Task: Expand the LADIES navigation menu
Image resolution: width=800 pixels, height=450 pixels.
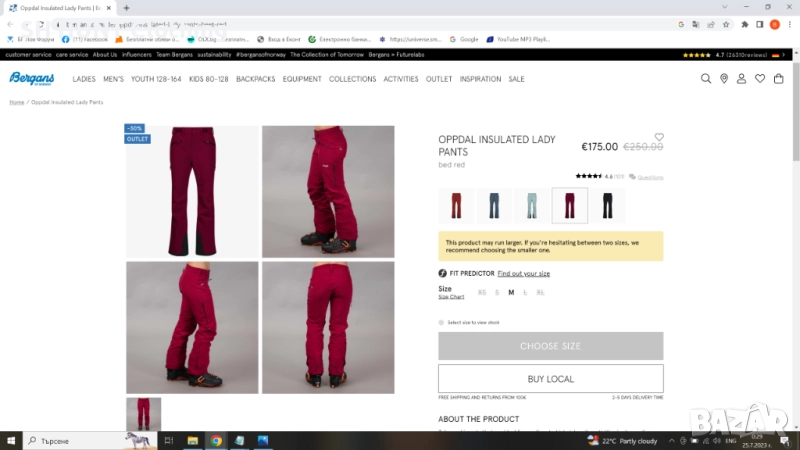Action: 84,79
